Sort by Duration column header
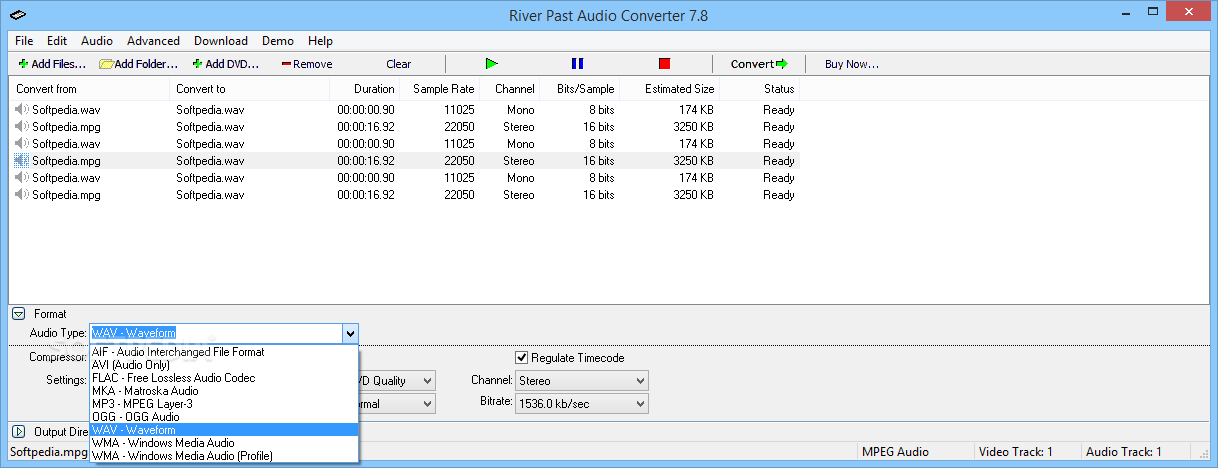Screen dimensions: 1218x468 tap(365, 89)
